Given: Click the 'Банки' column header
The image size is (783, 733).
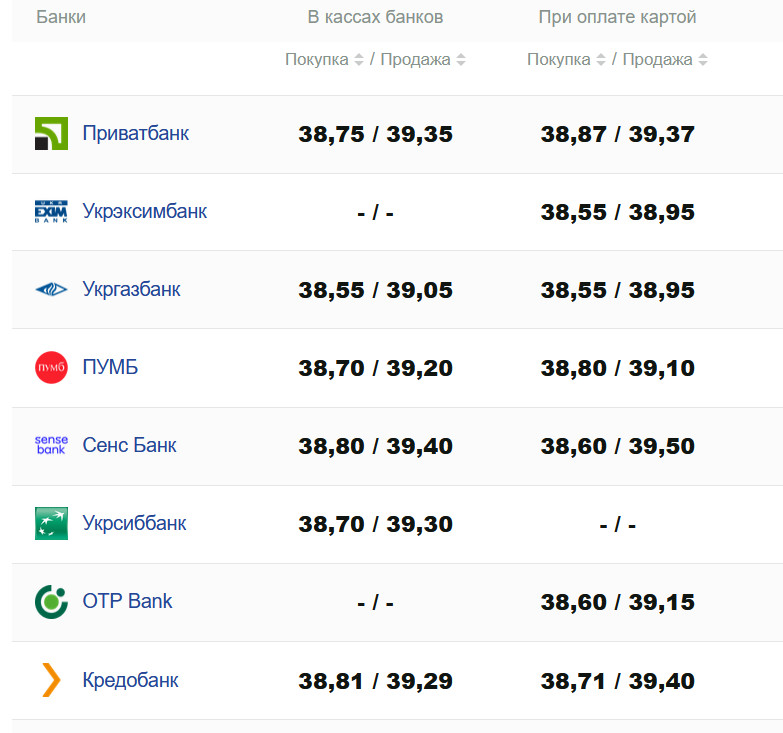Looking at the screenshot, I should point(61,17).
